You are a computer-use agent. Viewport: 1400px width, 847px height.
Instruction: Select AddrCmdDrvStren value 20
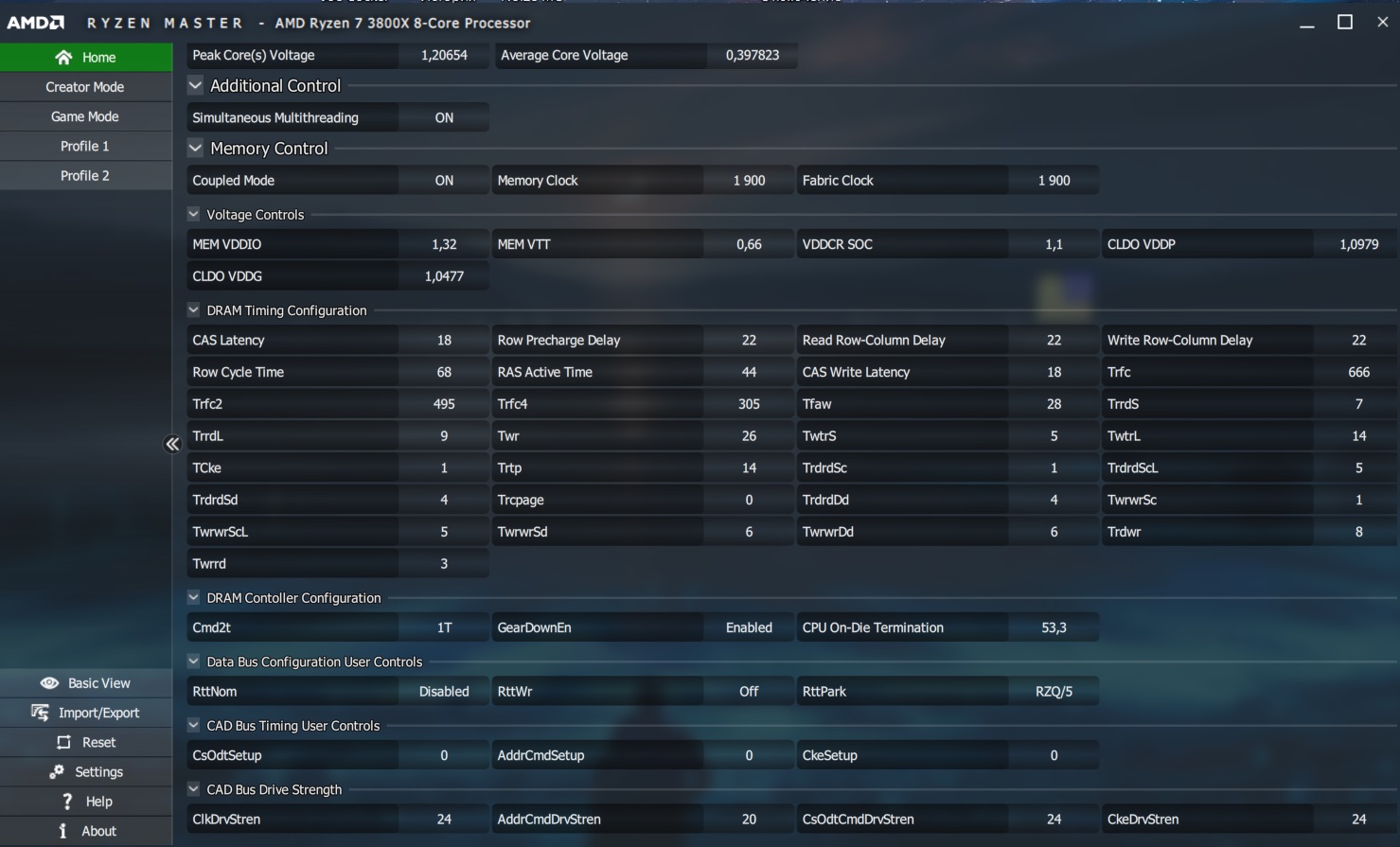point(749,820)
